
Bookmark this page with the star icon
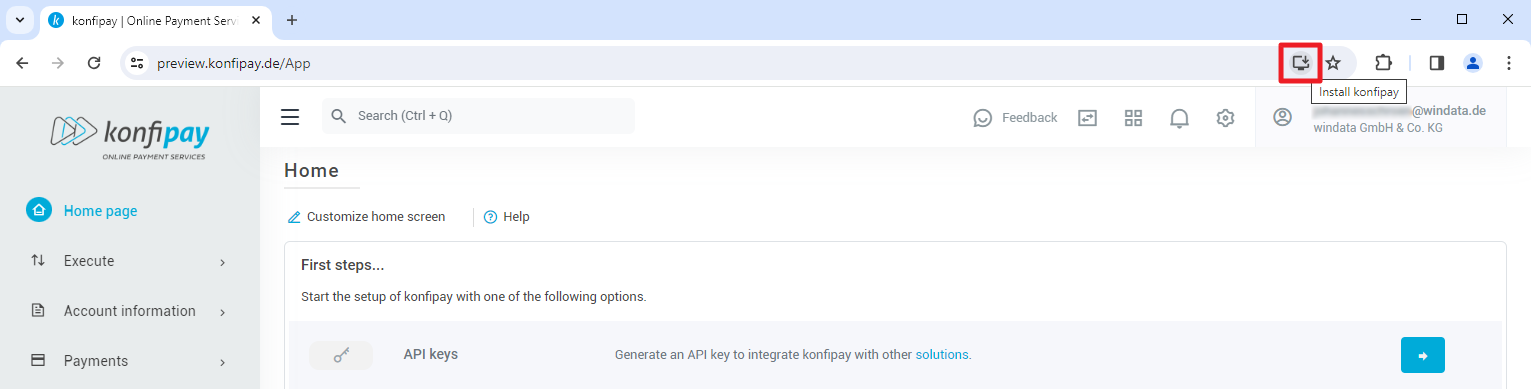(1333, 63)
